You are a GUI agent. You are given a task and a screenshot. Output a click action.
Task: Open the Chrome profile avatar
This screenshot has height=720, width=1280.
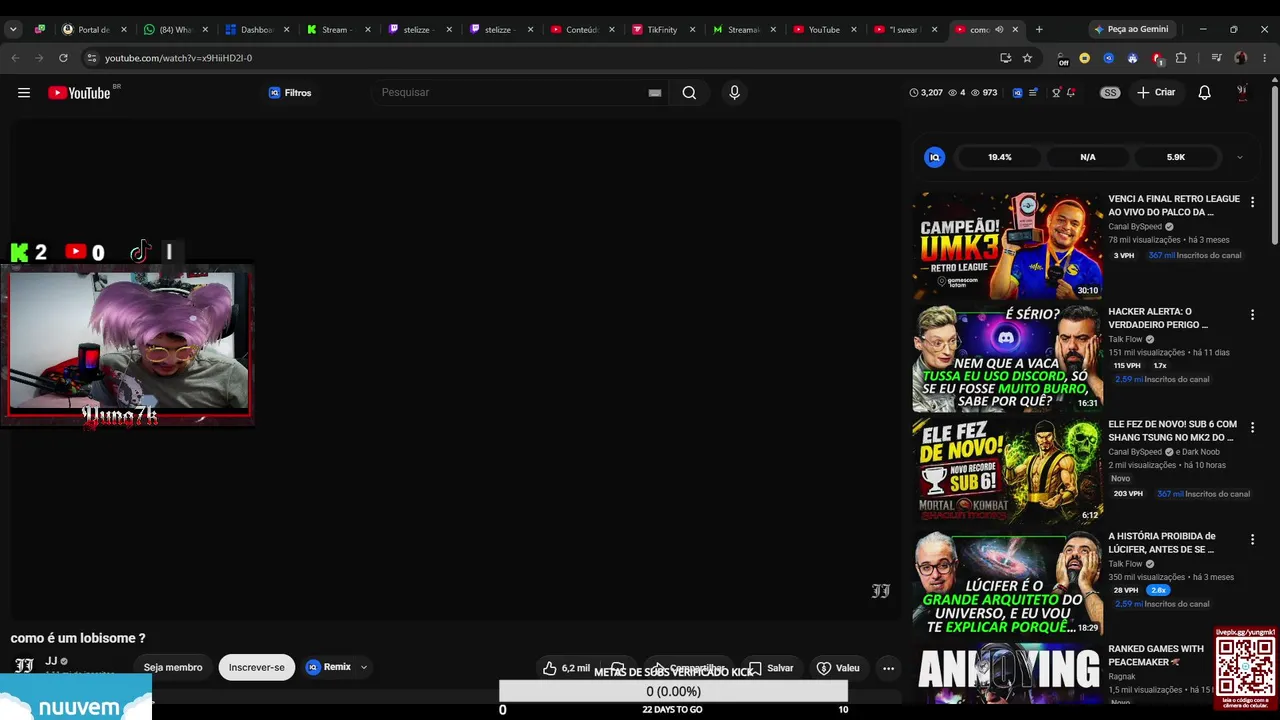coord(1241,58)
